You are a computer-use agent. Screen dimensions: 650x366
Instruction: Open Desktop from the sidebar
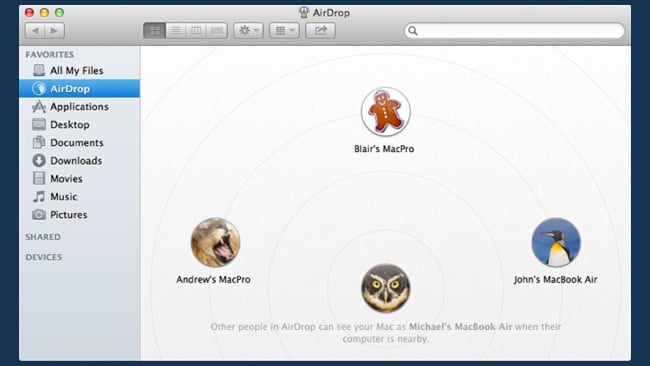[x=80, y=124]
